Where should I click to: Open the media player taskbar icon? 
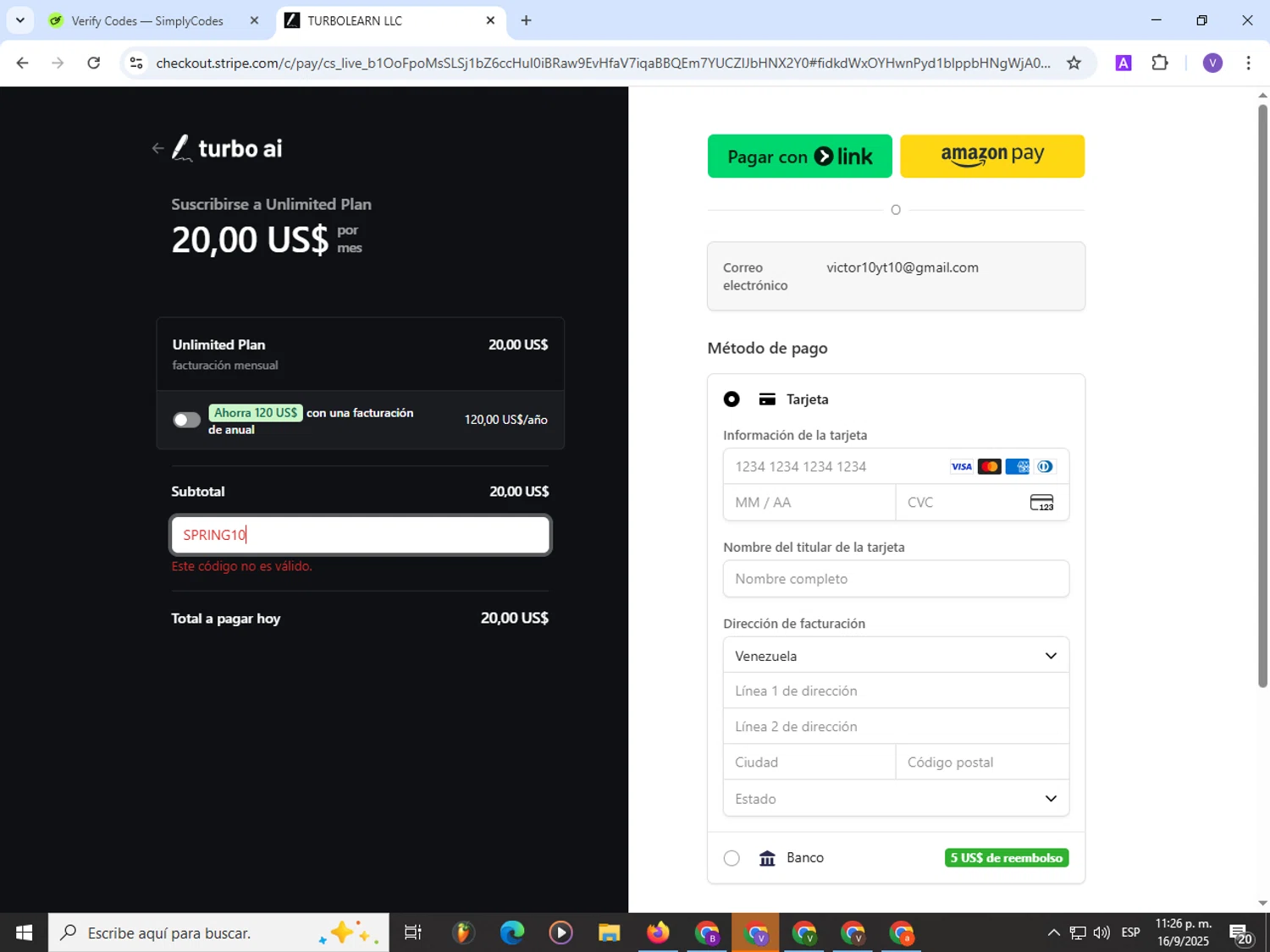[560, 933]
